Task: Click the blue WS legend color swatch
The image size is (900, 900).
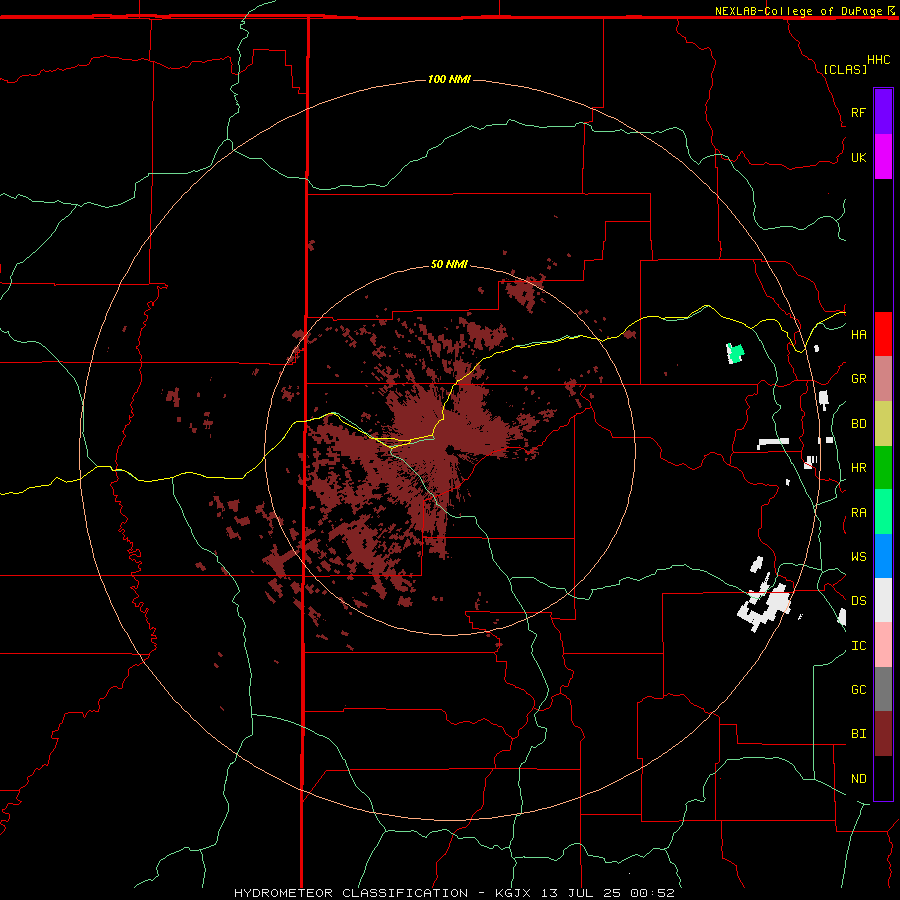Action: (x=883, y=556)
